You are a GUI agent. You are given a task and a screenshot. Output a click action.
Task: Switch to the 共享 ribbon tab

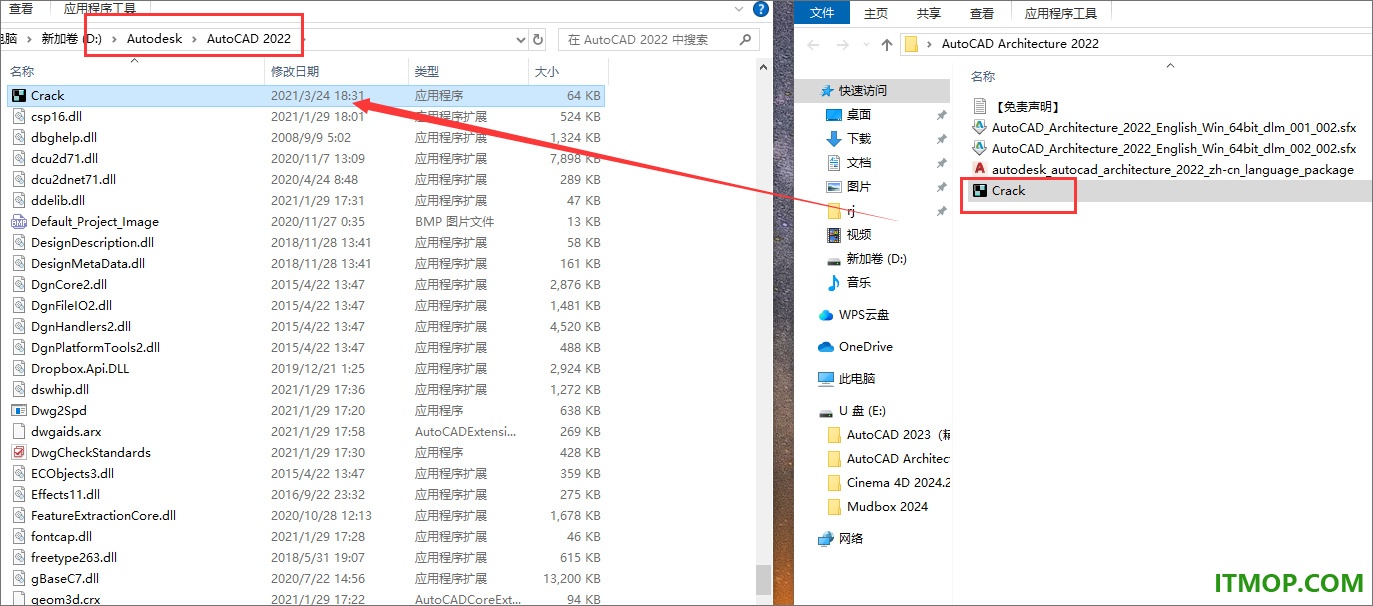pyautogui.click(x=929, y=13)
